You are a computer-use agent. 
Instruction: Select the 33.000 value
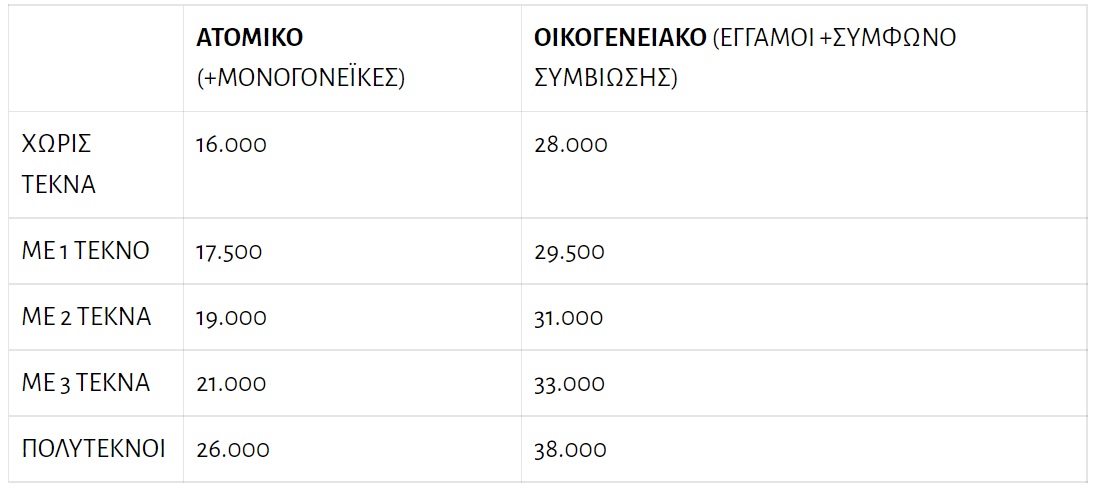pos(569,384)
